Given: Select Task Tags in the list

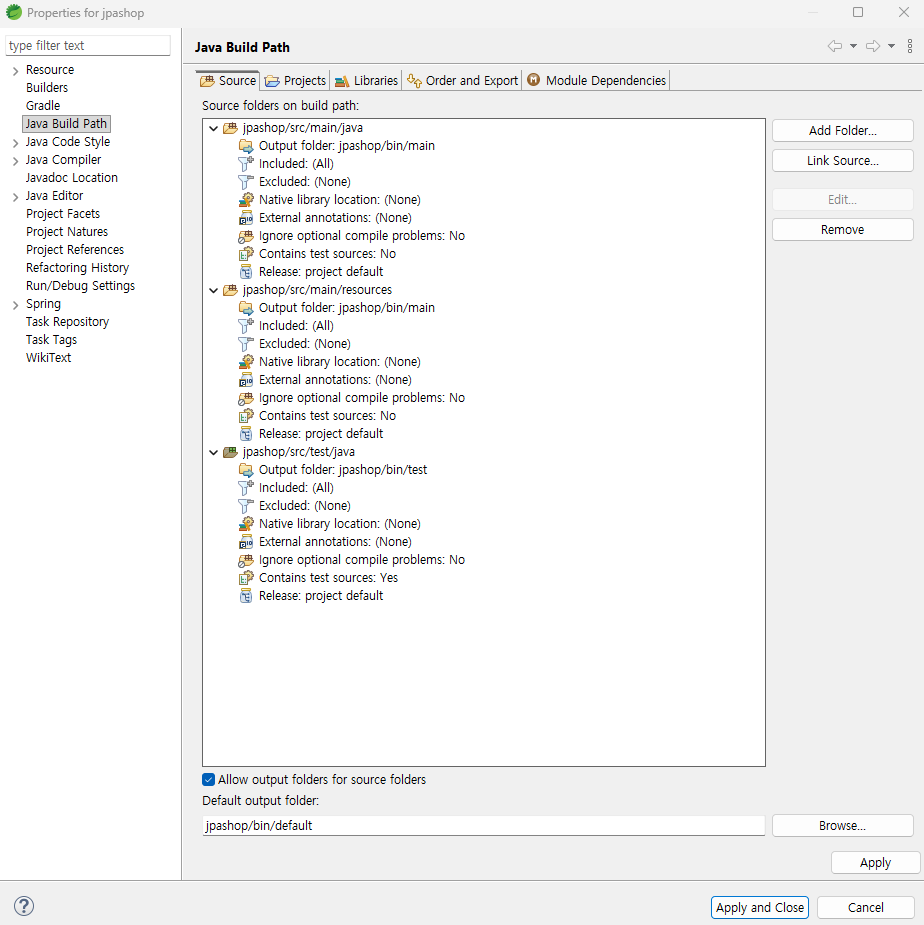Looking at the screenshot, I should (51, 340).
